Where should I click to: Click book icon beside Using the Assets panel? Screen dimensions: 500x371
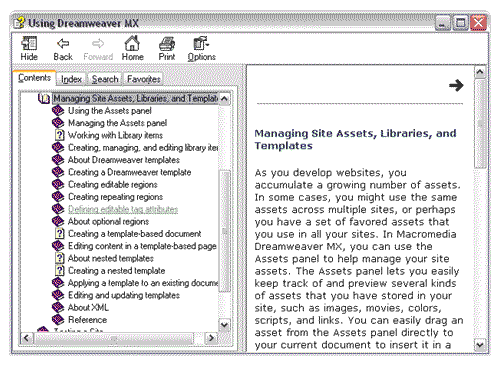[58, 111]
